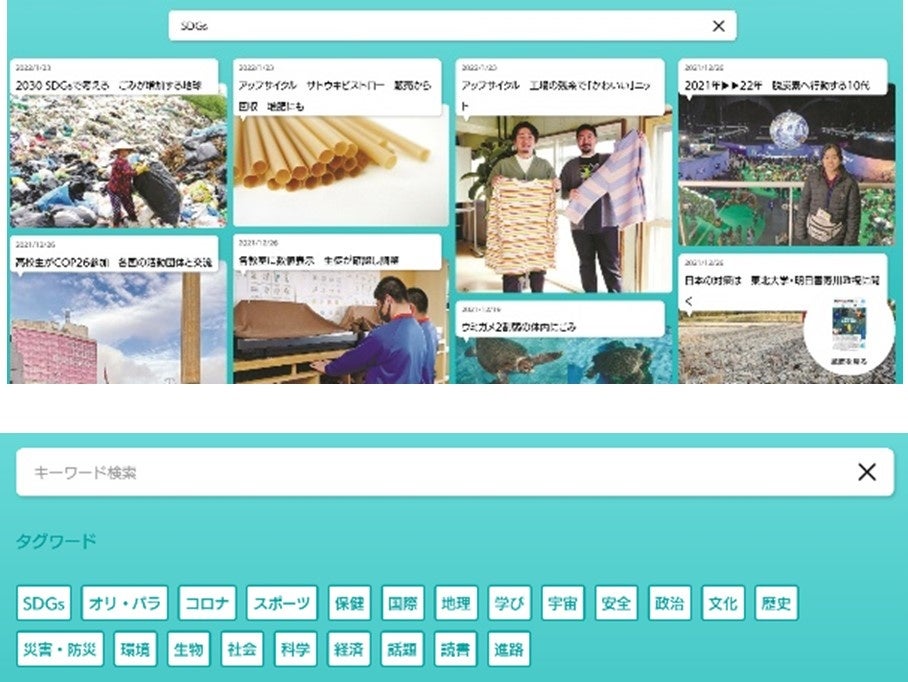Filter by the 地理 tag
The height and width of the screenshot is (682, 908).
coord(456,603)
